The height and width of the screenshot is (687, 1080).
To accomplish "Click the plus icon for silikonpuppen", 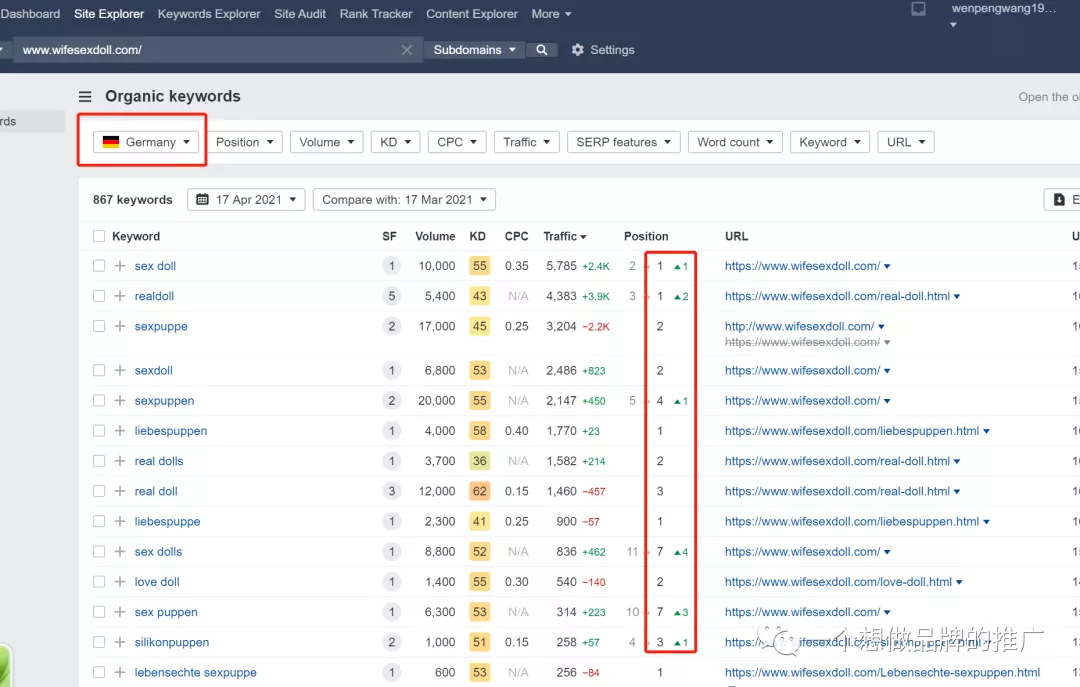I will point(120,642).
